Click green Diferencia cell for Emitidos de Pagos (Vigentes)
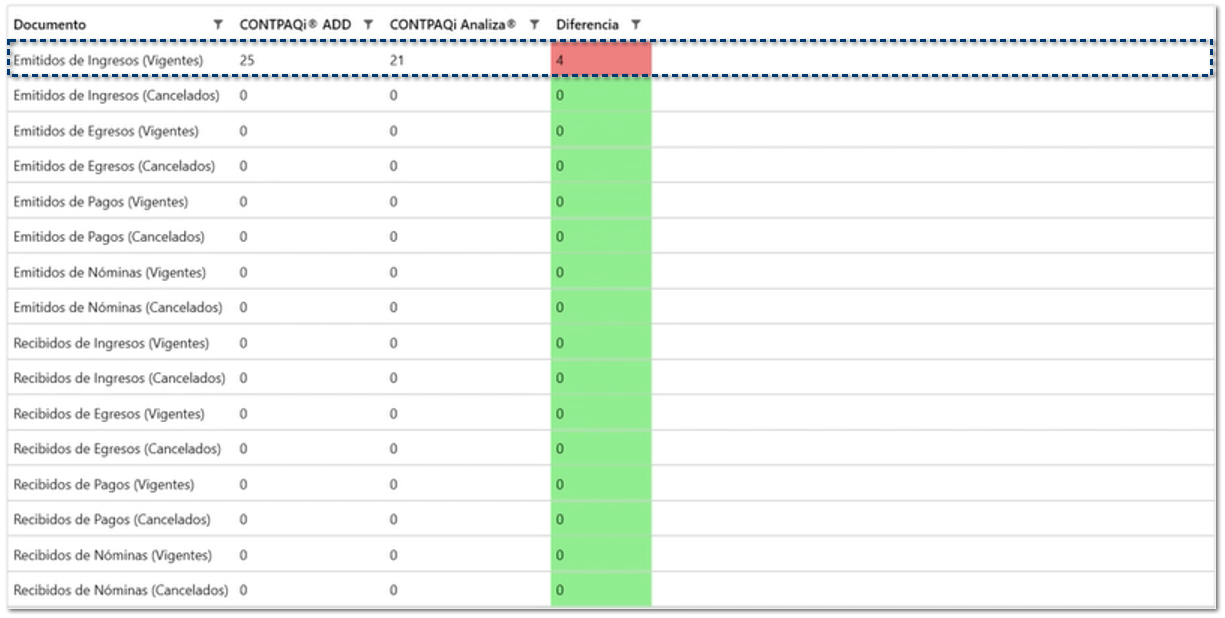Viewport: 1225px width, 618px height. coord(601,201)
